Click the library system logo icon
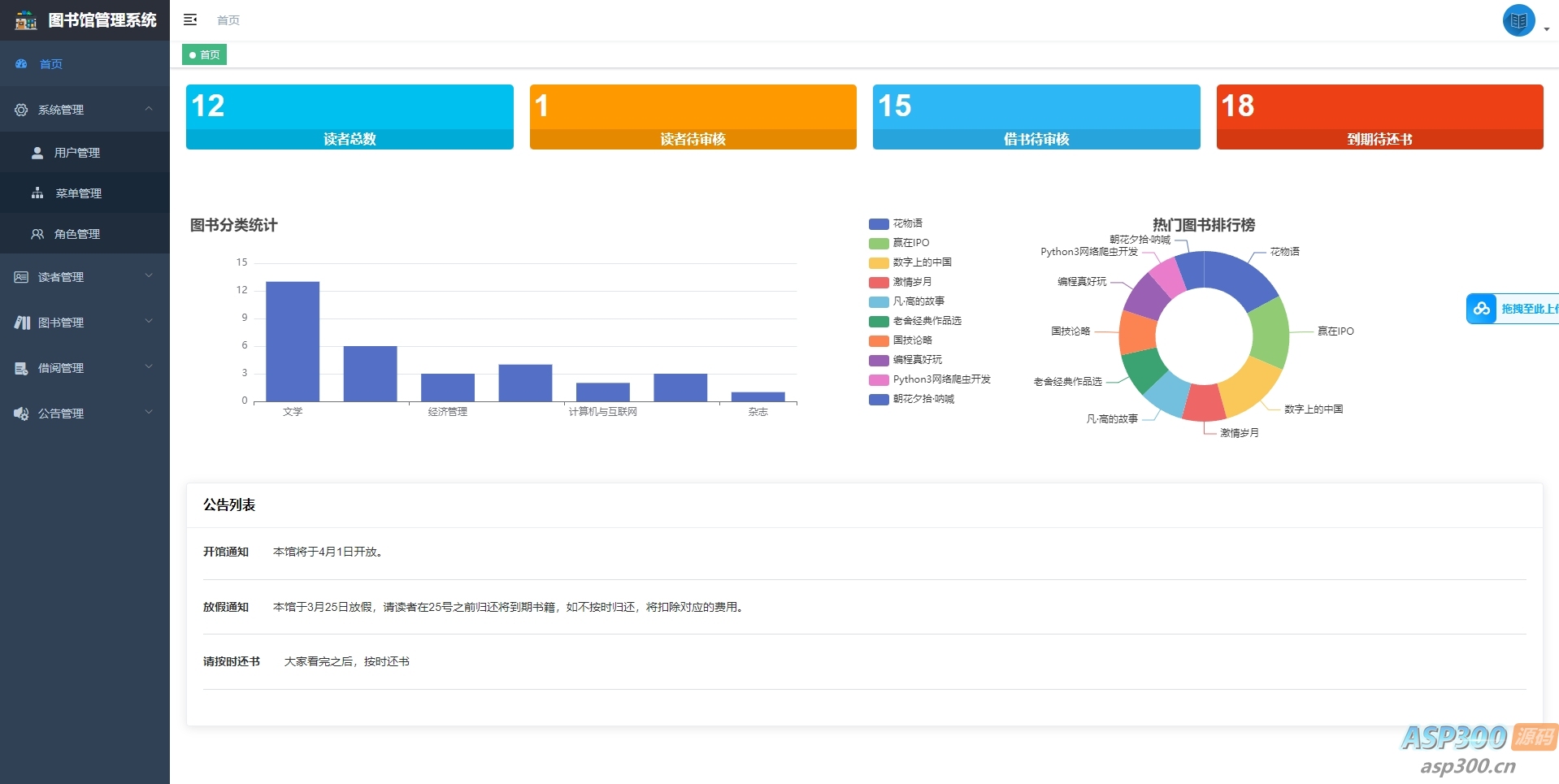Viewport: 1559px width, 784px height. (x=24, y=20)
